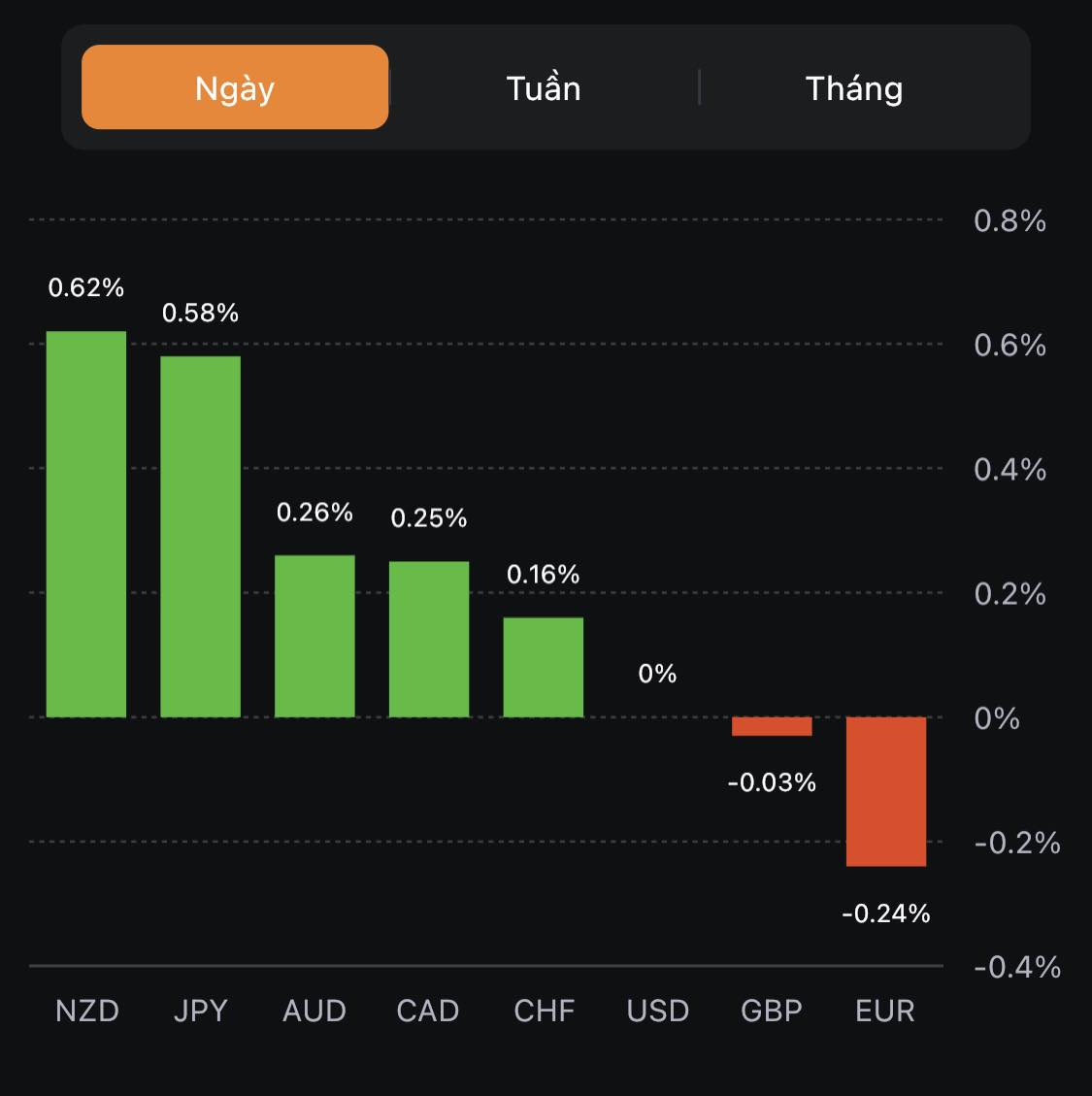1092x1096 pixels.
Task: Tap the green NZD bar
Action: coord(86,524)
